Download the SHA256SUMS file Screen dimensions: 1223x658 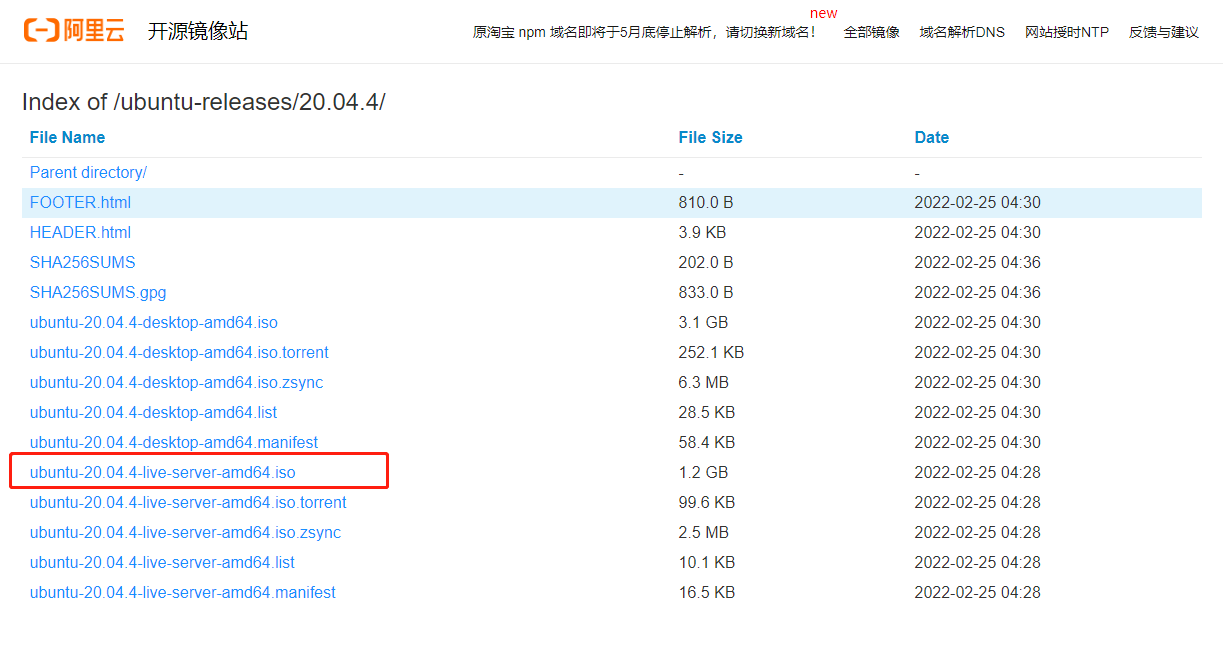[82, 262]
